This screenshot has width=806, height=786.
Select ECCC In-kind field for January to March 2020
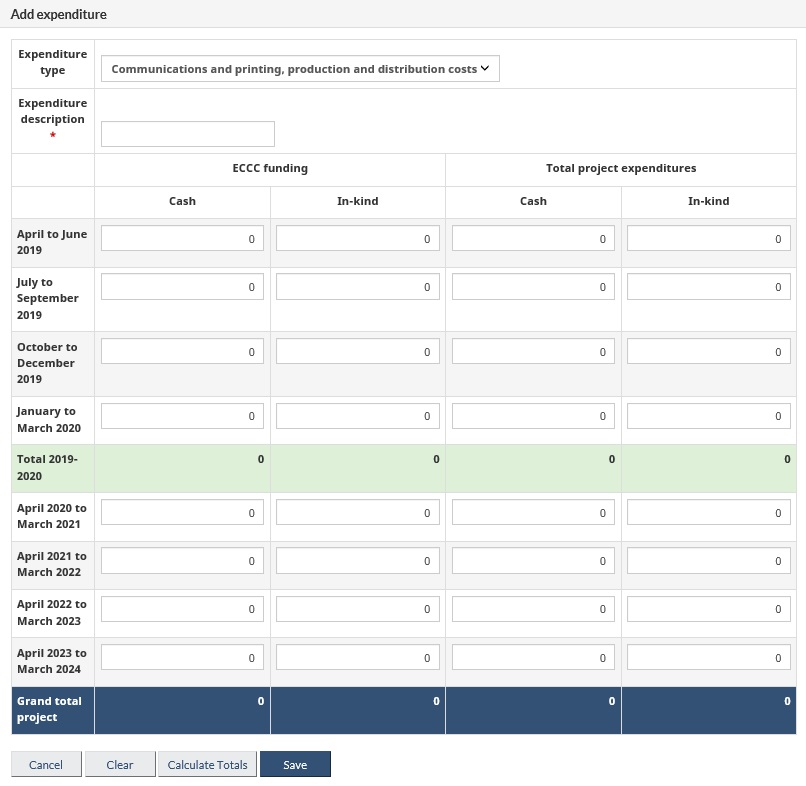358,416
